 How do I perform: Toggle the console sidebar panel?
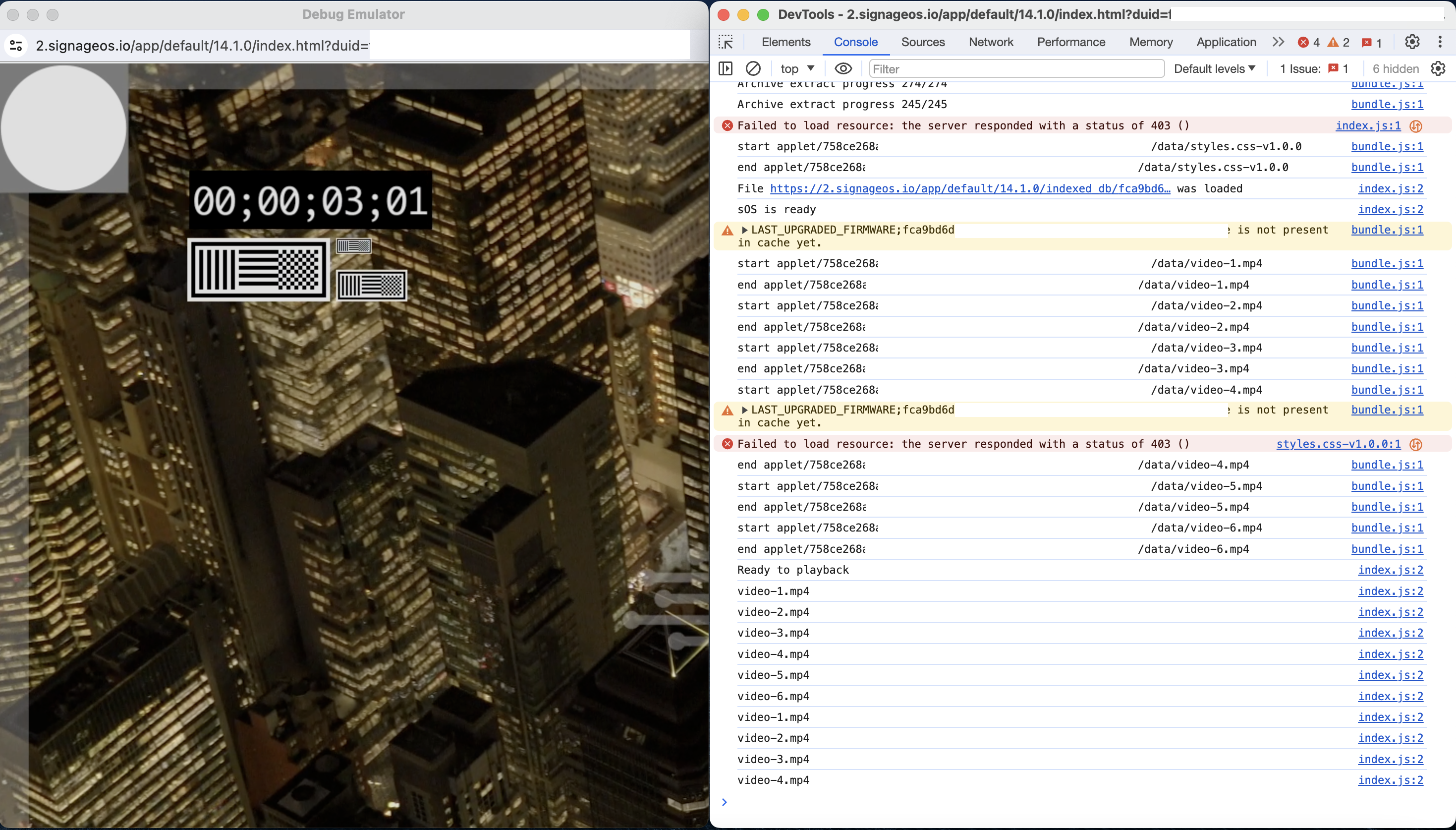pyautogui.click(x=725, y=68)
